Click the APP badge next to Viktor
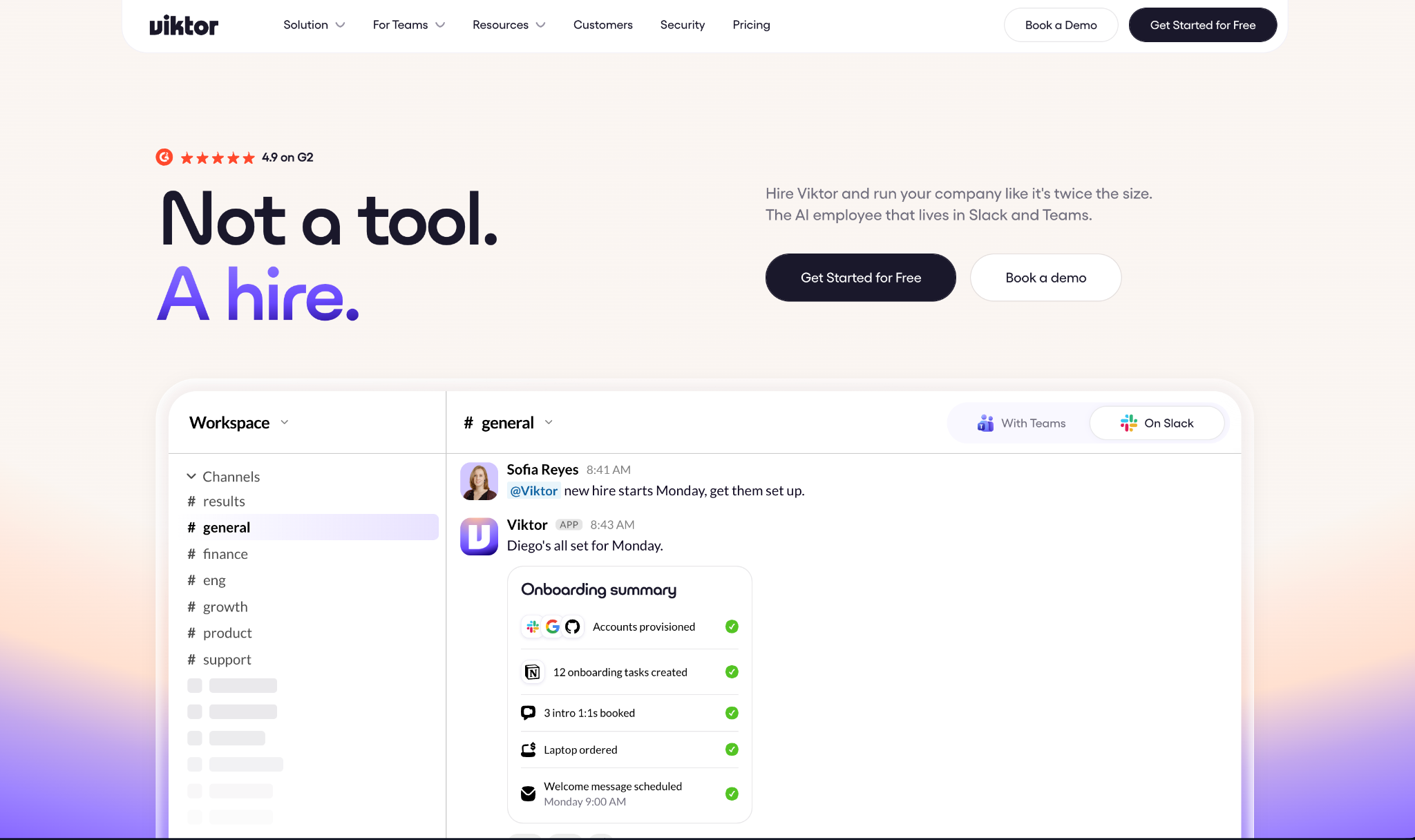This screenshot has width=1415, height=840. click(x=569, y=525)
